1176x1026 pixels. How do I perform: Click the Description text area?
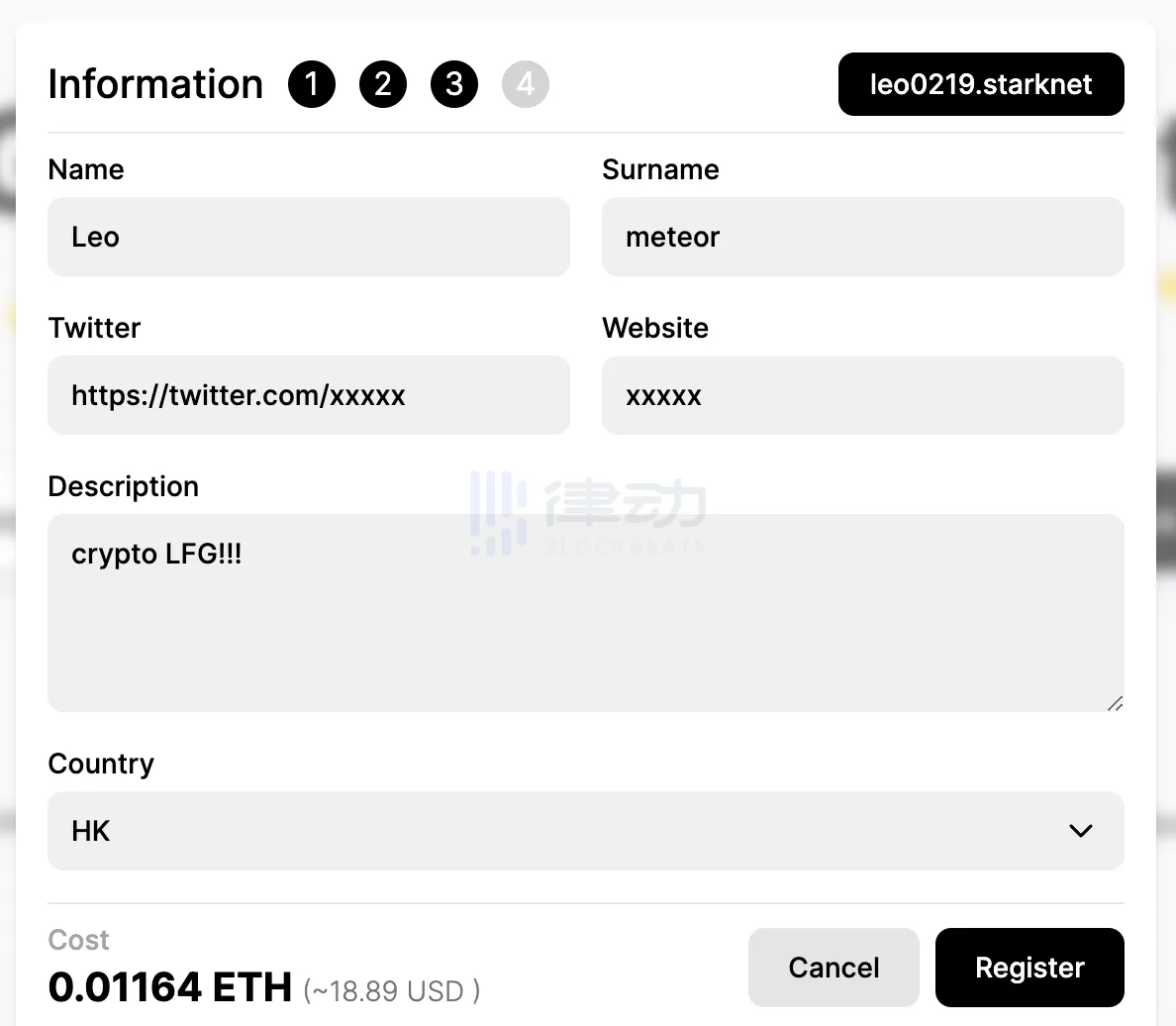[x=585, y=612]
